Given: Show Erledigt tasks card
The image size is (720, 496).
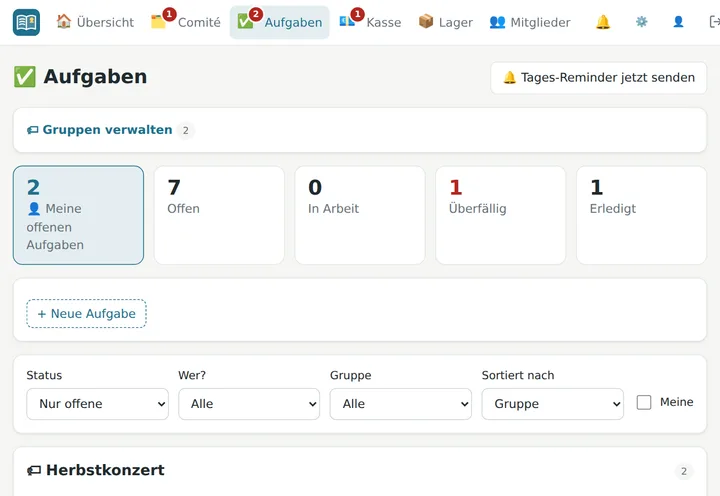Looking at the screenshot, I should 641,215.
